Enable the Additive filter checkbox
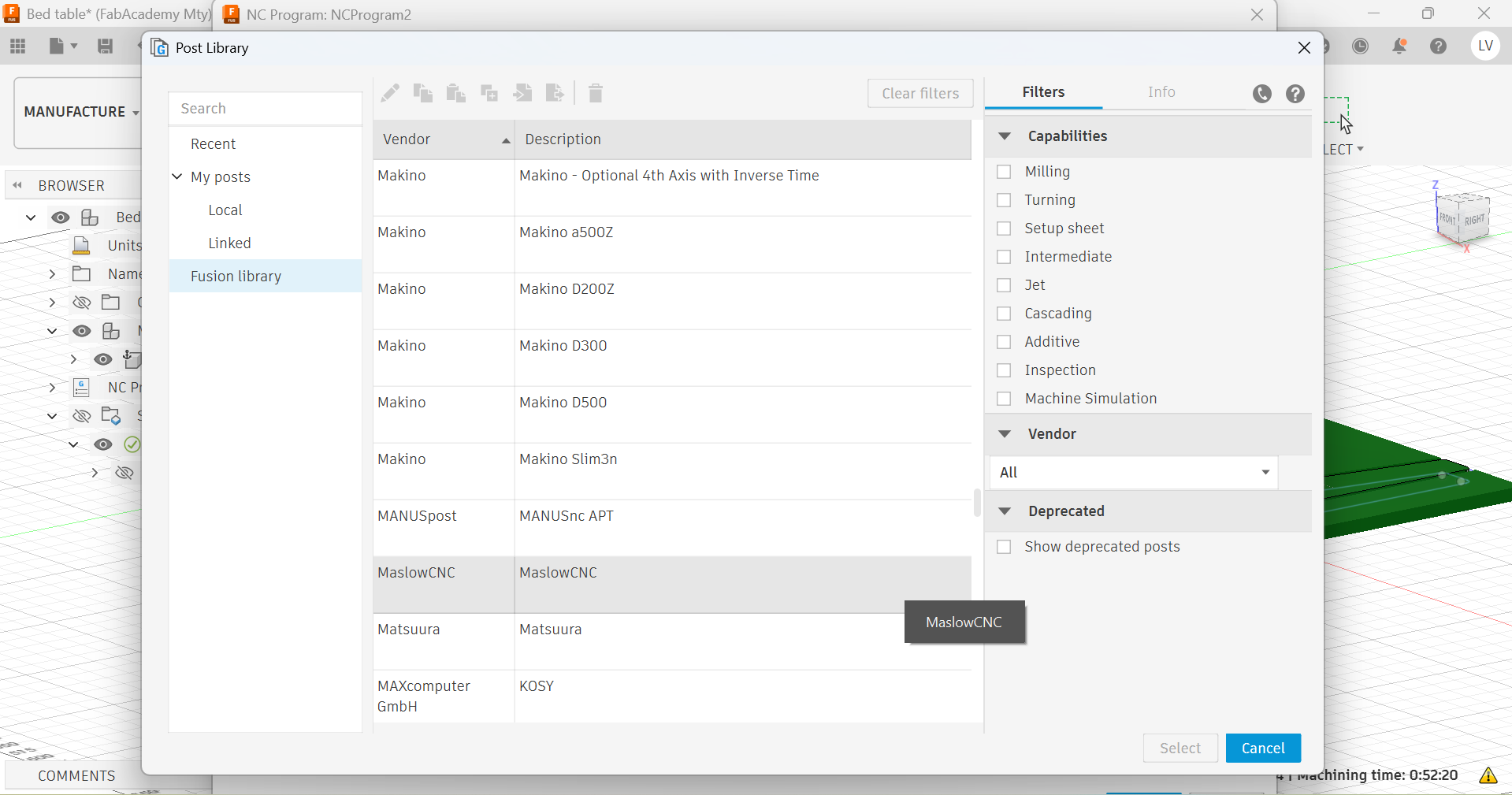Viewport: 1512px width, 795px height. click(1004, 342)
